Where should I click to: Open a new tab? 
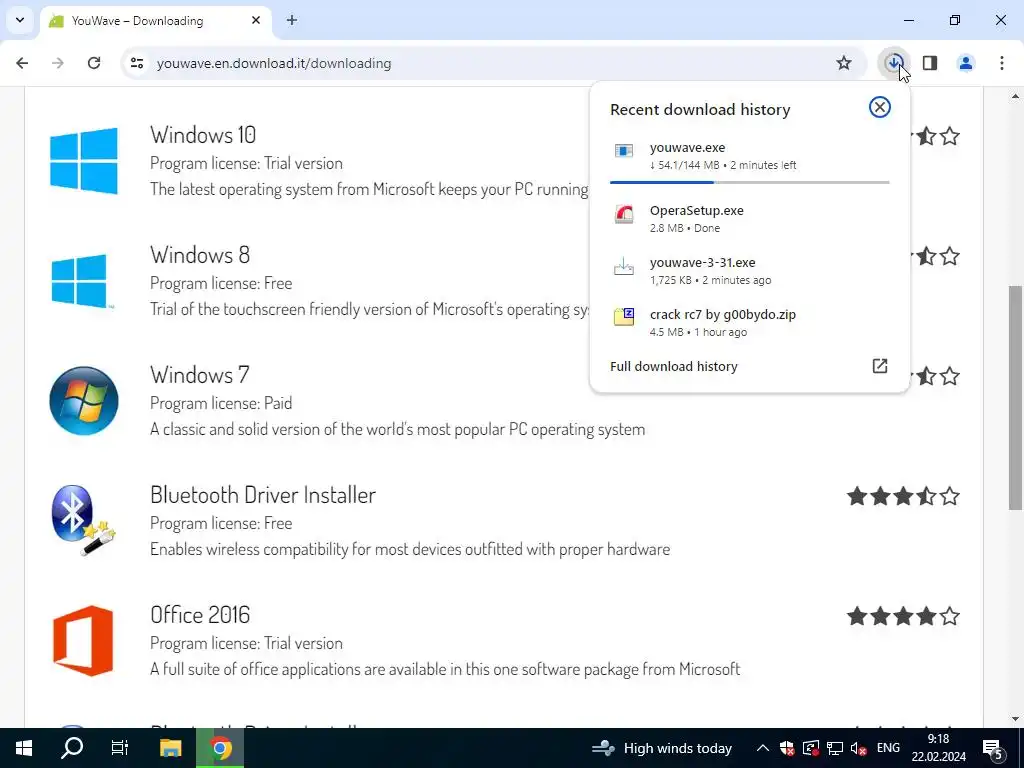pyautogui.click(x=292, y=20)
